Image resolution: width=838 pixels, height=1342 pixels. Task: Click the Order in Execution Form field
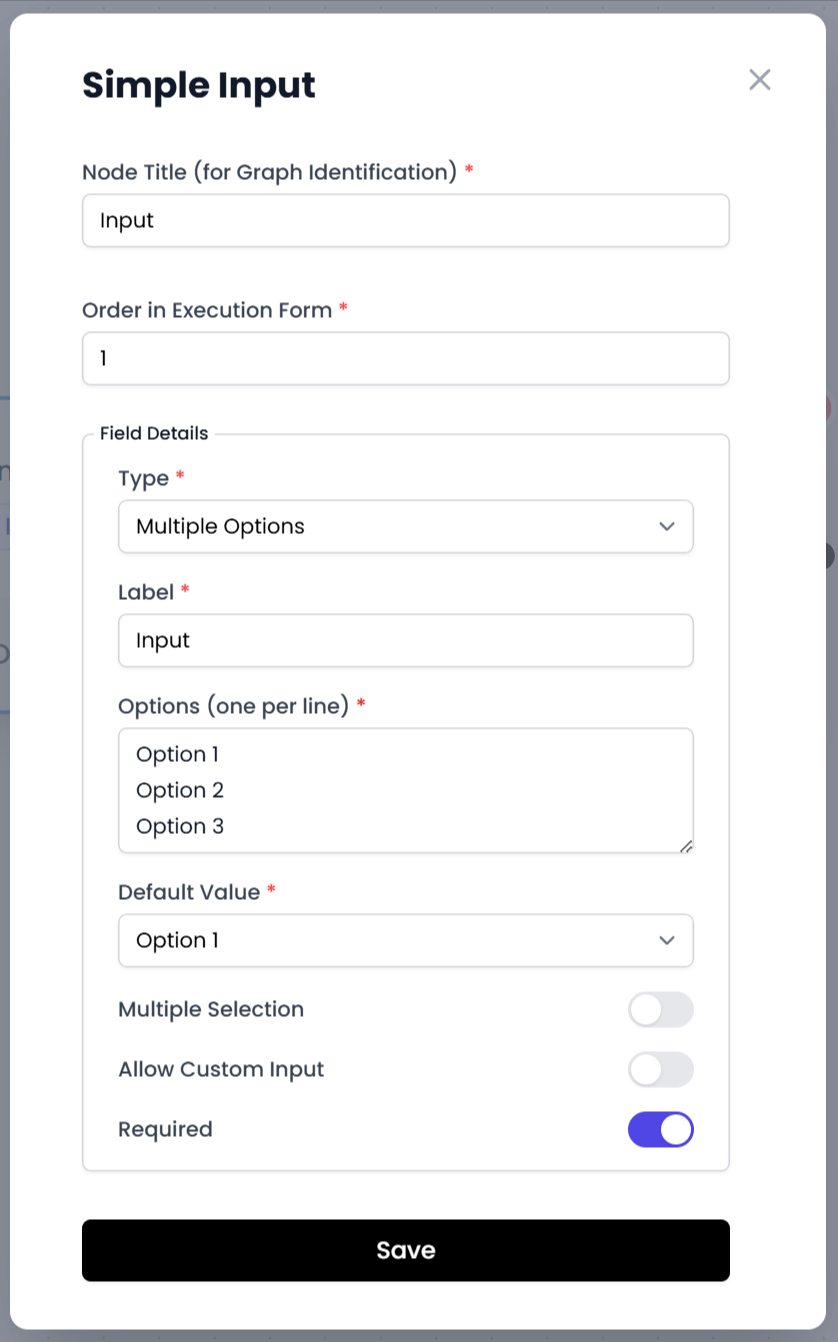coord(405,358)
